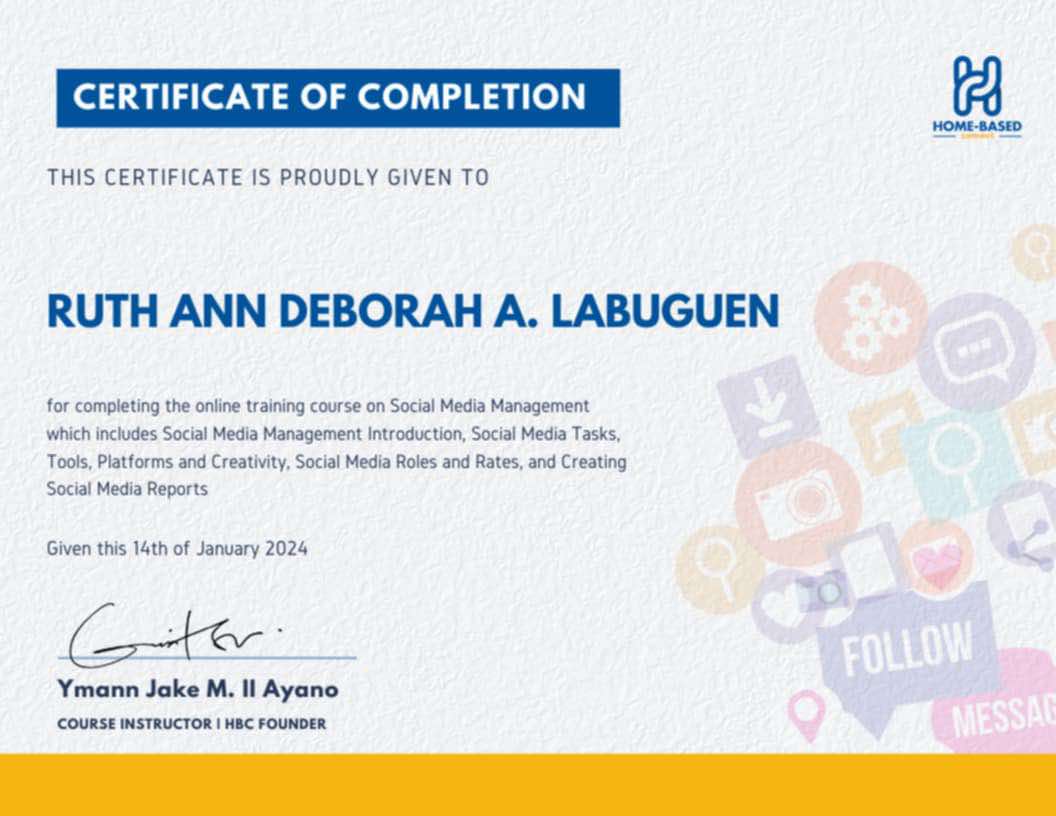The width and height of the screenshot is (1056, 816).
Task: Click the name 'RUTH ANN DEBORAH A. LABUGUEN'
Action: click(413, 311)
